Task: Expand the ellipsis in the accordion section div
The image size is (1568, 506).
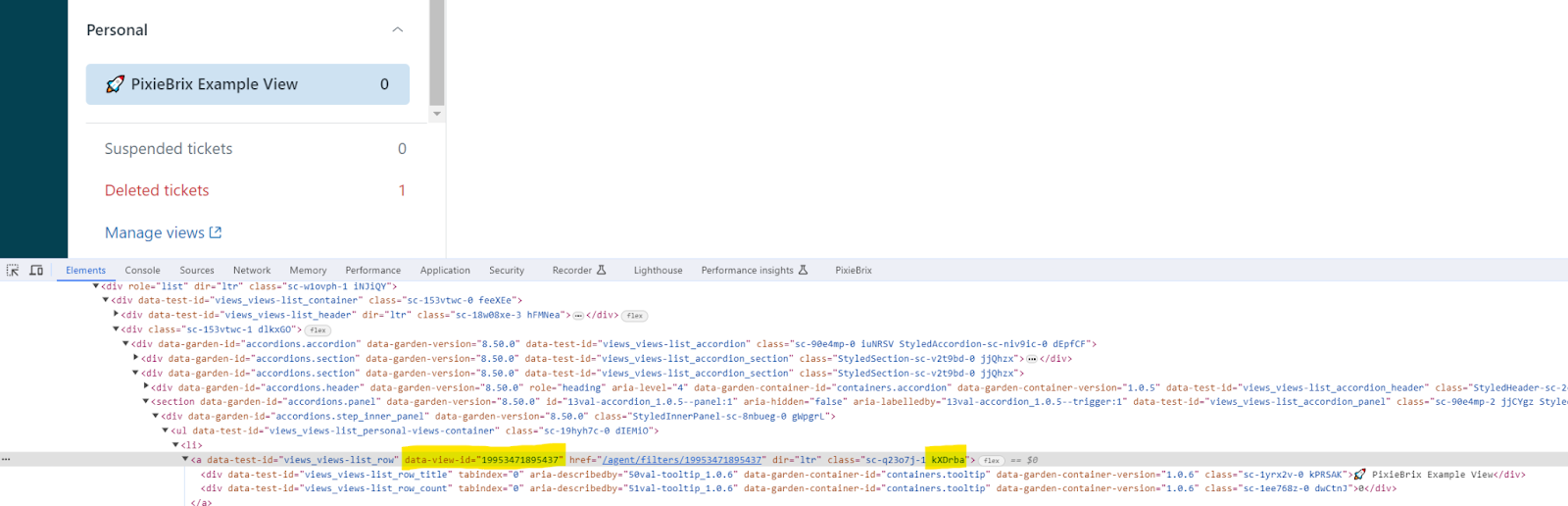Action: point(1031,359)
